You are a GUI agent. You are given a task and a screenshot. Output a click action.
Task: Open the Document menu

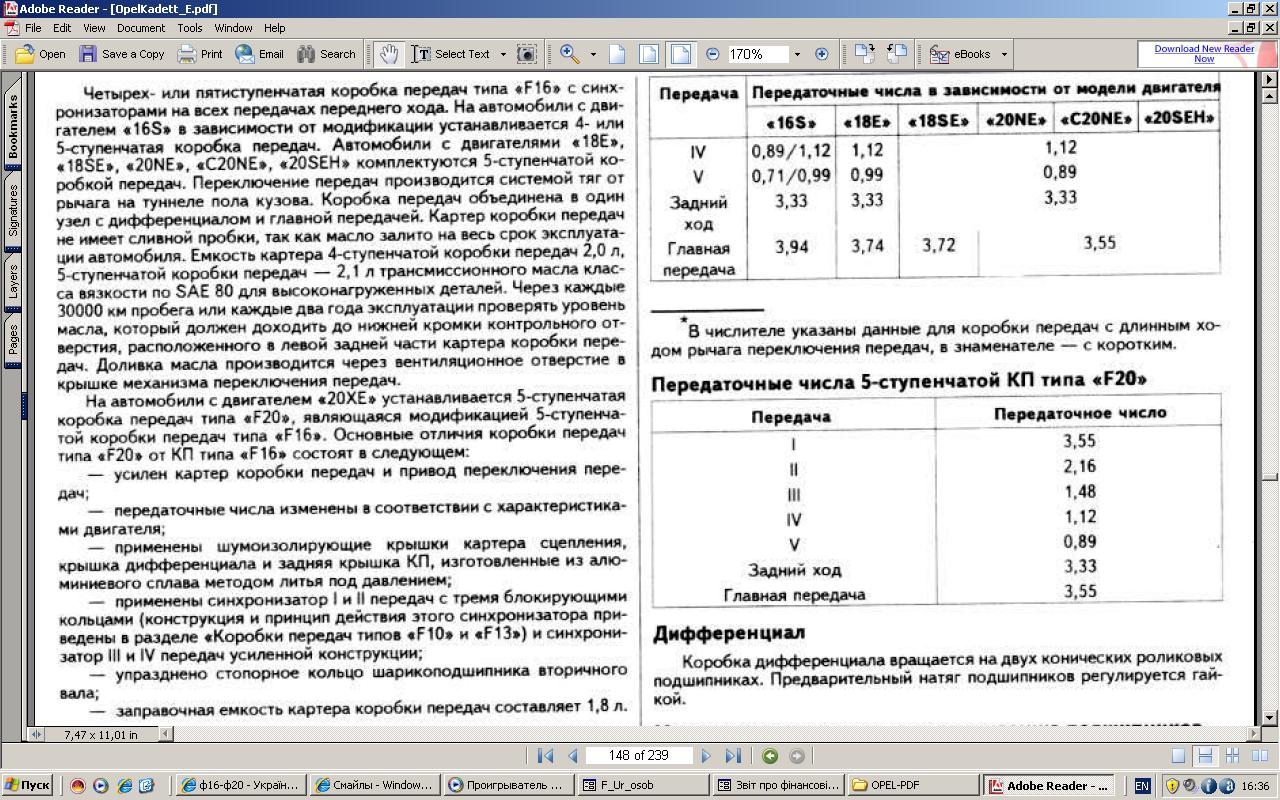pos(140,28)
